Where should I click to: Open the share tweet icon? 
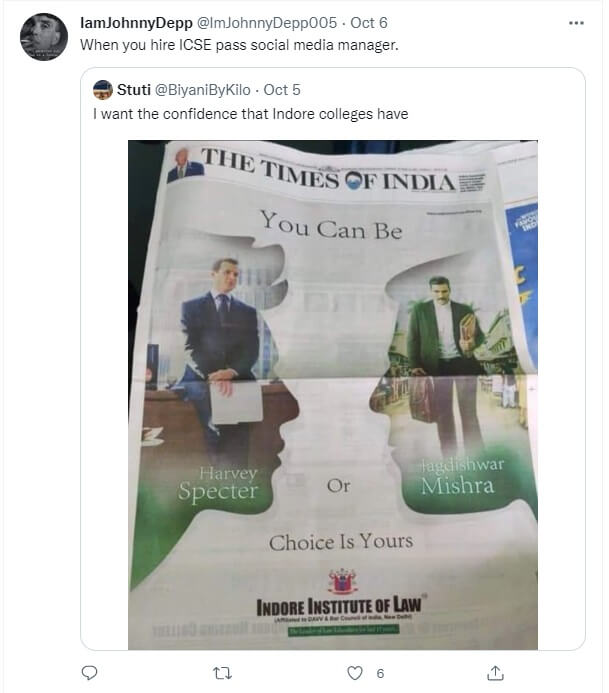(494, 673)
